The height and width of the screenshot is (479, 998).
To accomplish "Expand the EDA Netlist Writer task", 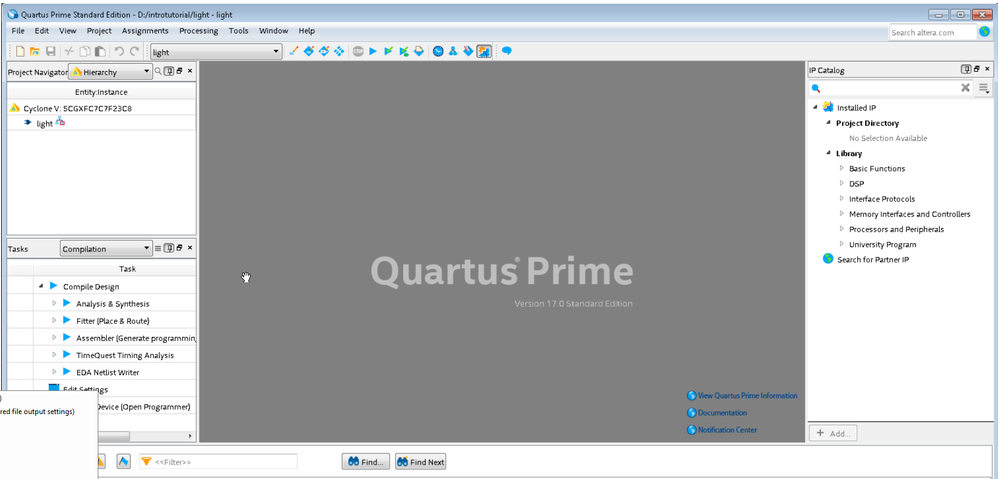I will 54,372.
